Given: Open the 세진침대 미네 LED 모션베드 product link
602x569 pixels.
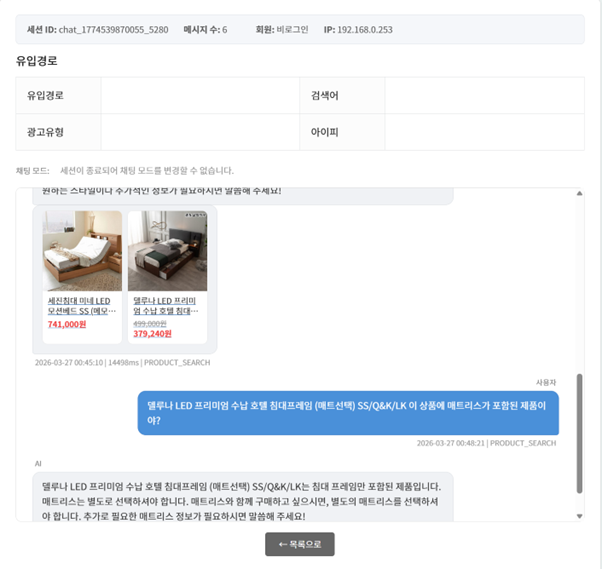Looking at the screenshot, I should click(x=81, y=306).
